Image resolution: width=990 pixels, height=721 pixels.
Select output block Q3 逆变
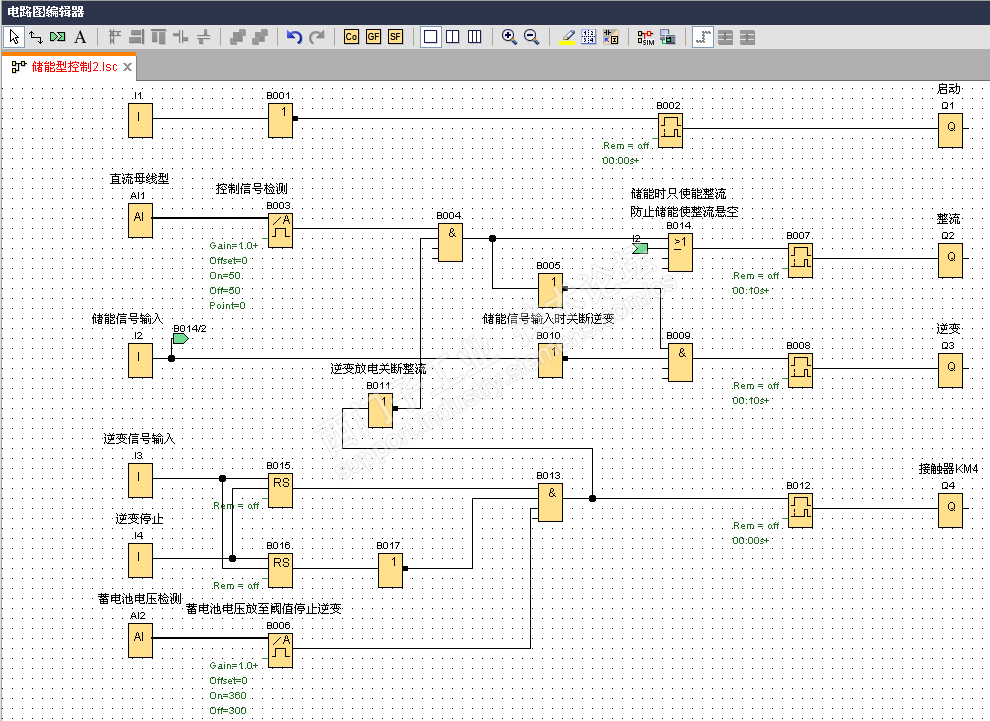point(950,371)
